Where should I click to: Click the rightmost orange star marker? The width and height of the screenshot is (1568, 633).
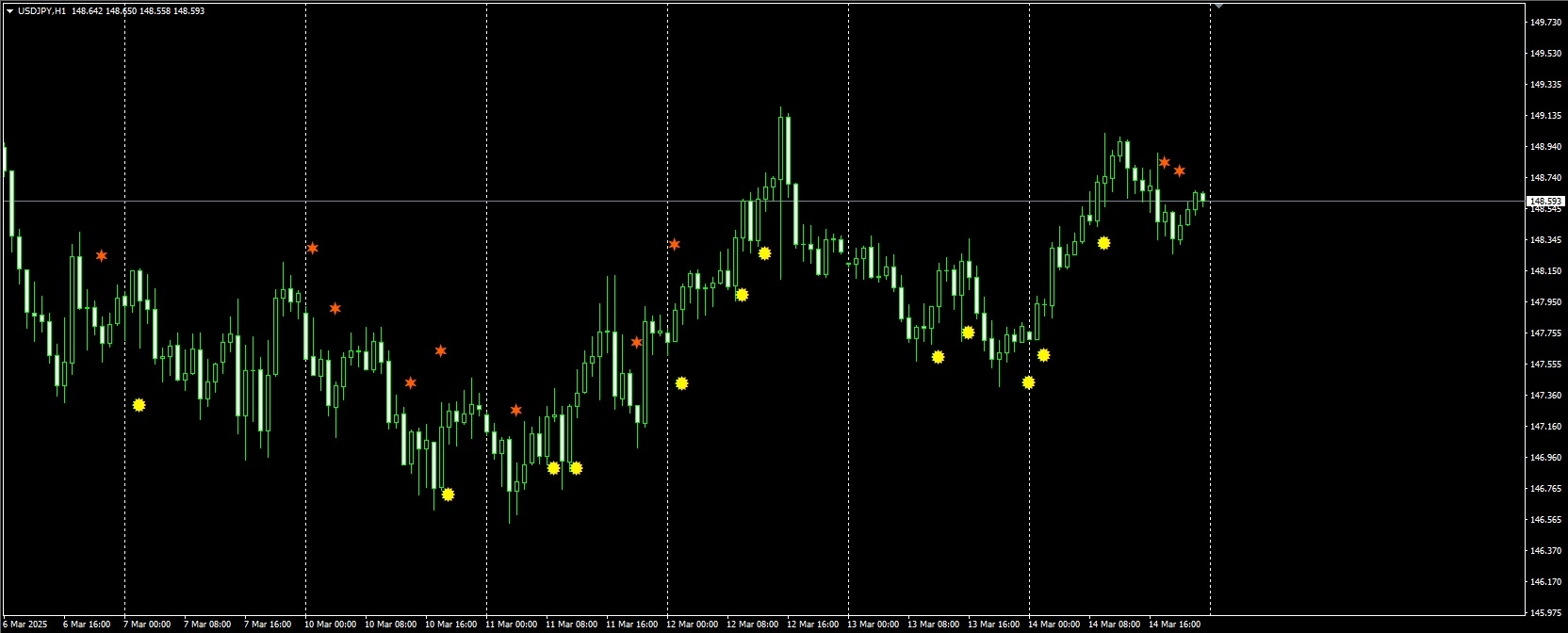point(1180,170)
